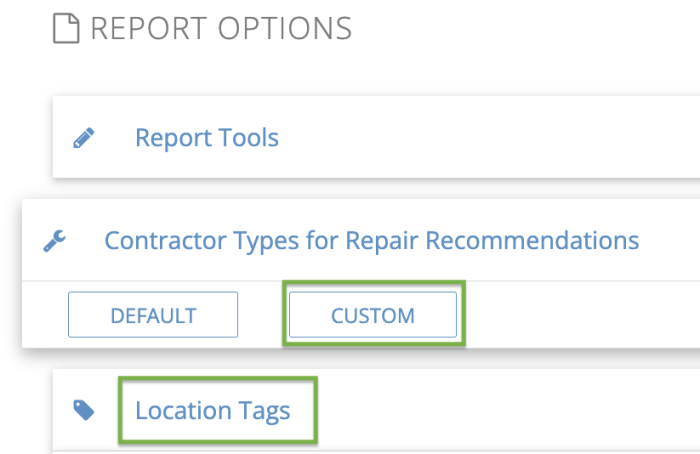Open the Location Tags link
Screen dimensions: 700x454
212,410
